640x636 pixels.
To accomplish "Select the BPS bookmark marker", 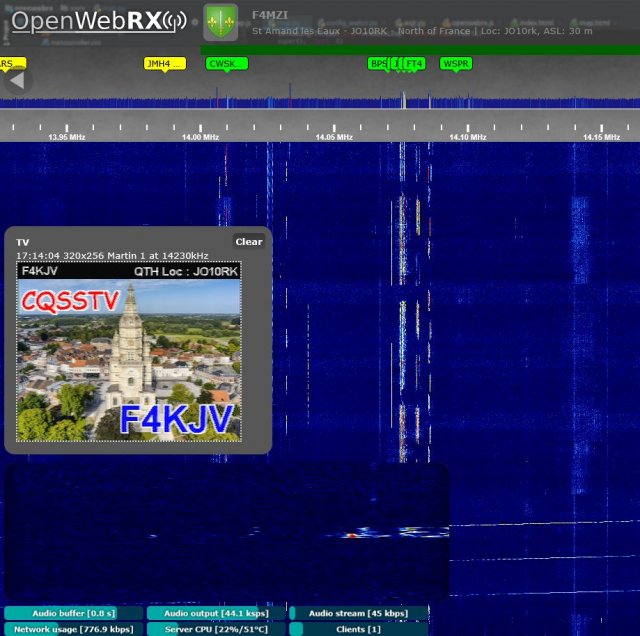I will click(x=378, y=64).
